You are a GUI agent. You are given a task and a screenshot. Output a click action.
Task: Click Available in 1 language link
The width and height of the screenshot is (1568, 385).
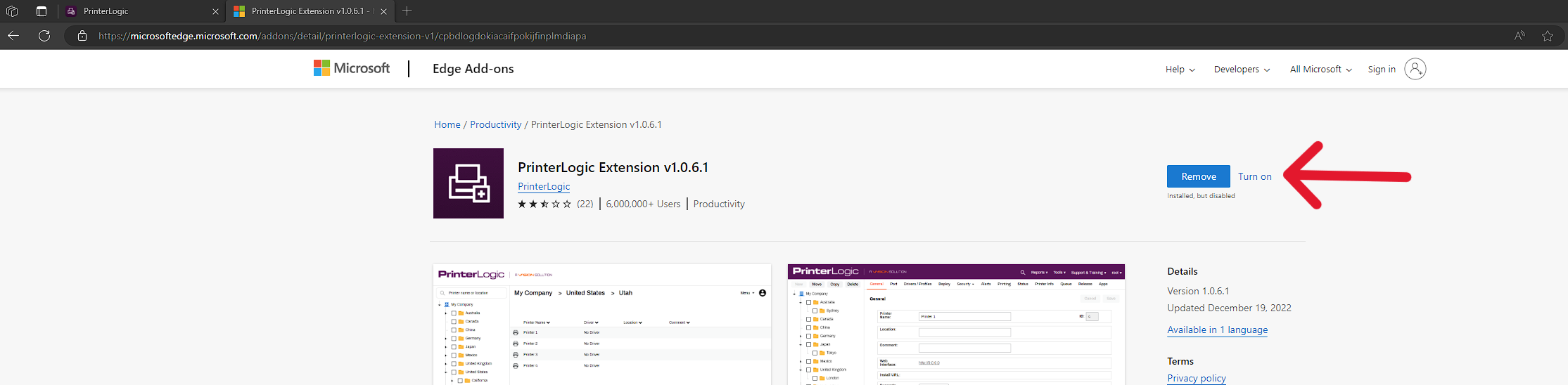1218,329
